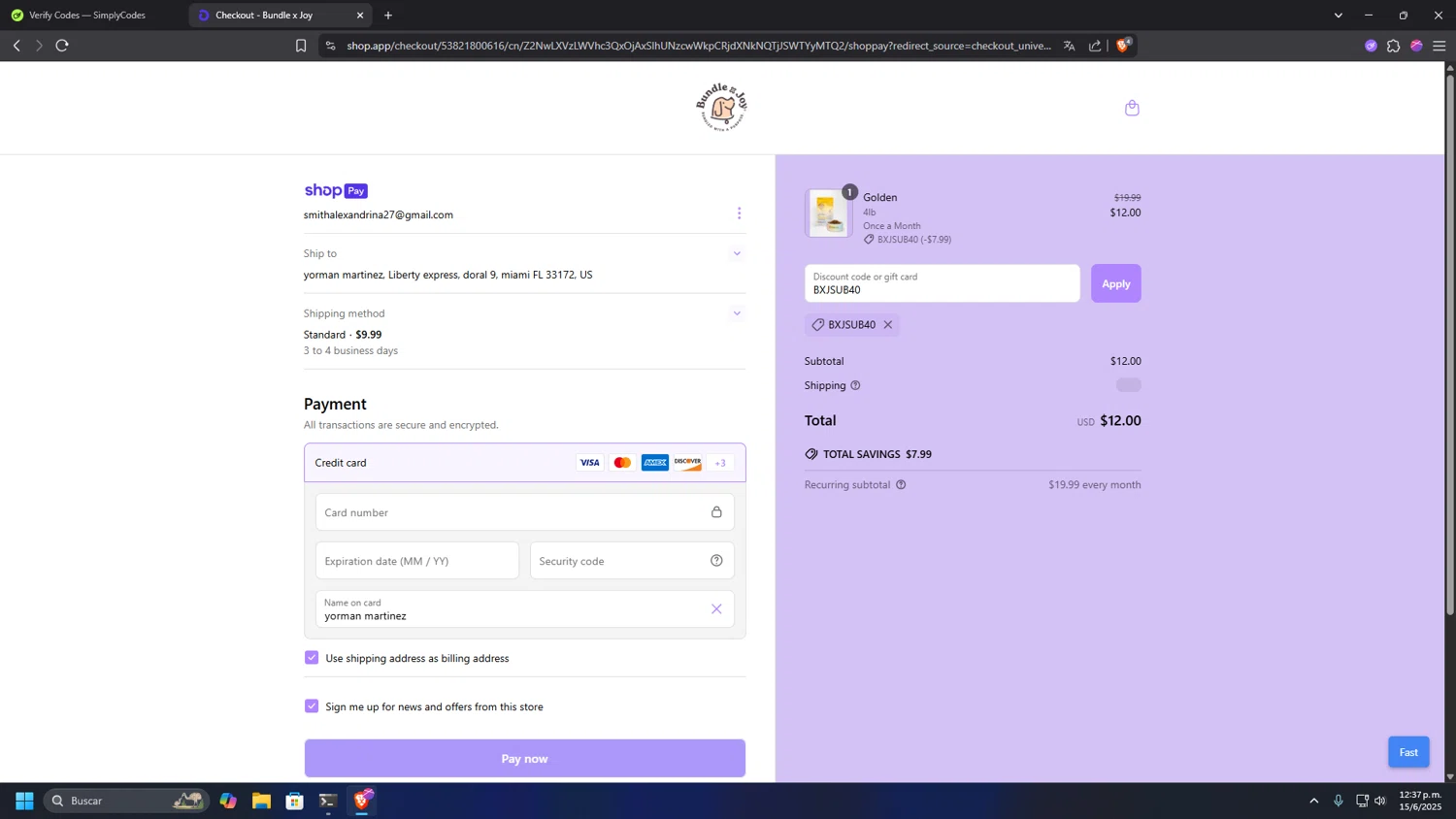1456x819 pixels.
Task: Click the browser address bar URL
Action: tap(699, 46)
